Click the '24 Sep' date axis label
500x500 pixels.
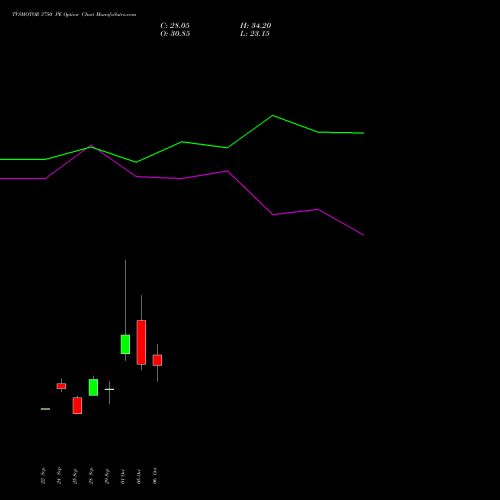[x=59, y=476]
